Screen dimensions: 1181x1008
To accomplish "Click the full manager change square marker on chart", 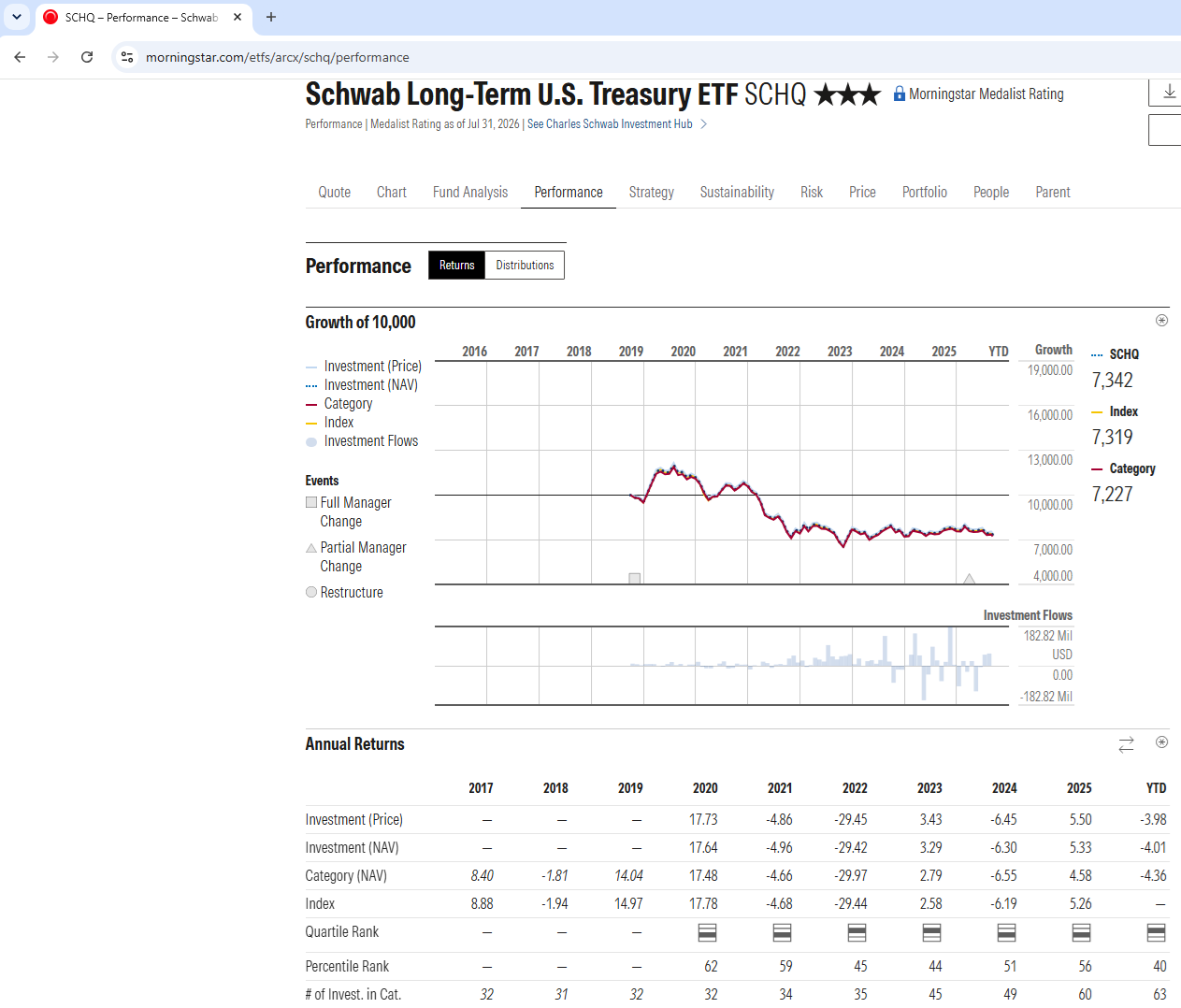I will [635, 578].
